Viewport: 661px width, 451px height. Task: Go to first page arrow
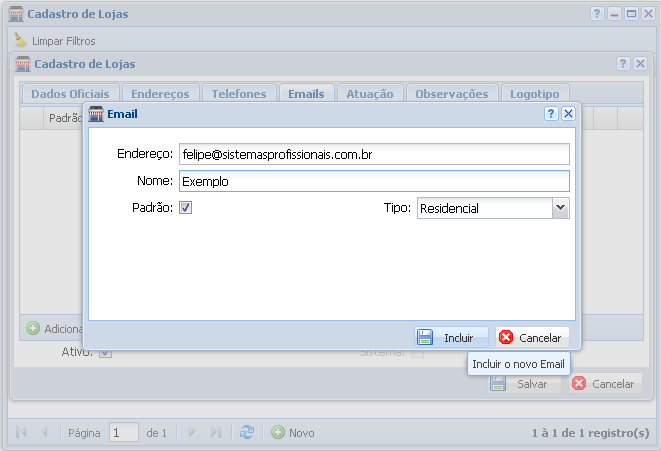pyautogui.click(x=20, y=433)
